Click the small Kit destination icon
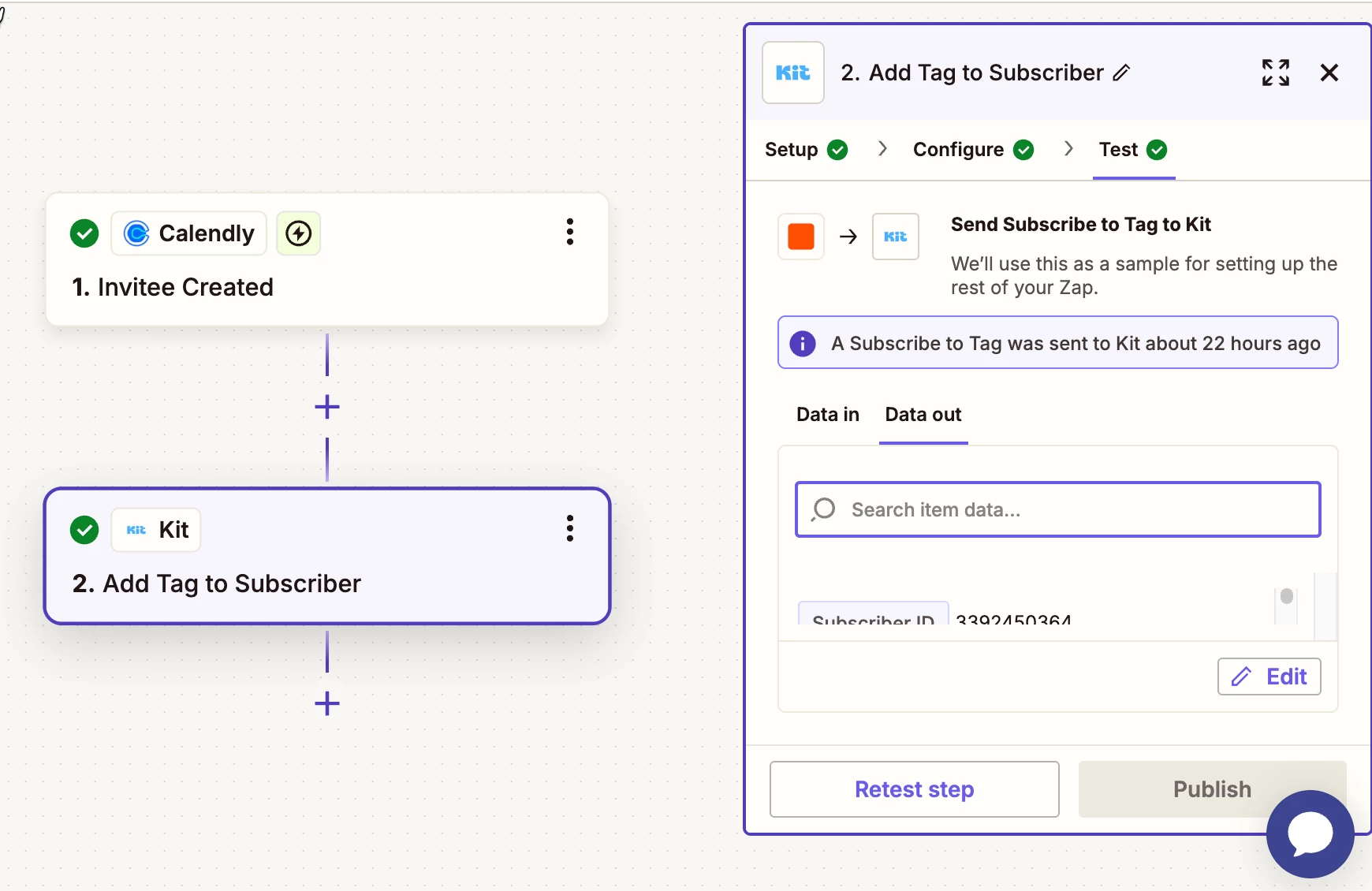The height and width of the screenshot is (891, 1372). tap(896, 237)
